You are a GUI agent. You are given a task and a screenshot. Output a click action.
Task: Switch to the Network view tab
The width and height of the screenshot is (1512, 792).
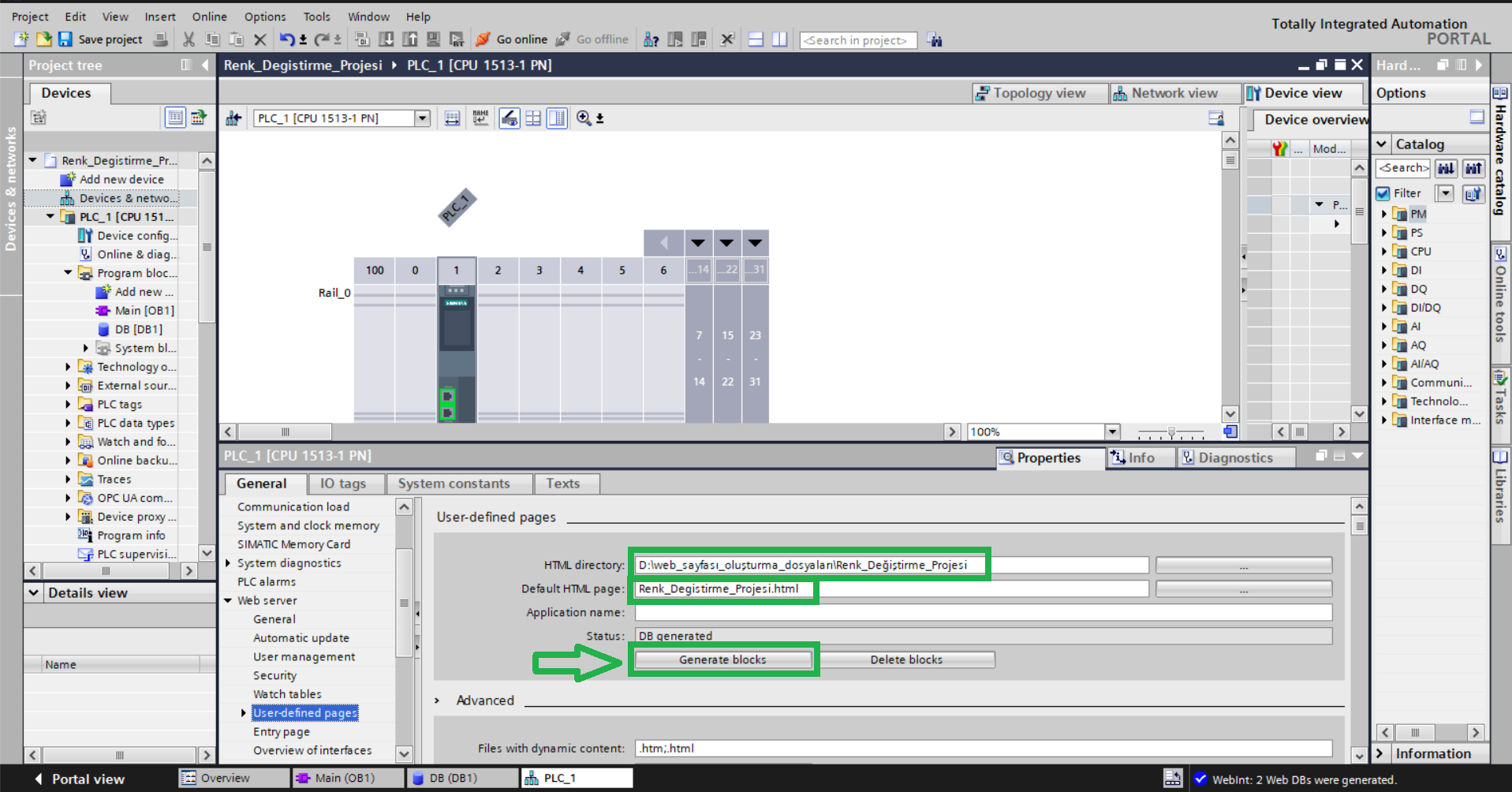click(1166, 93)
